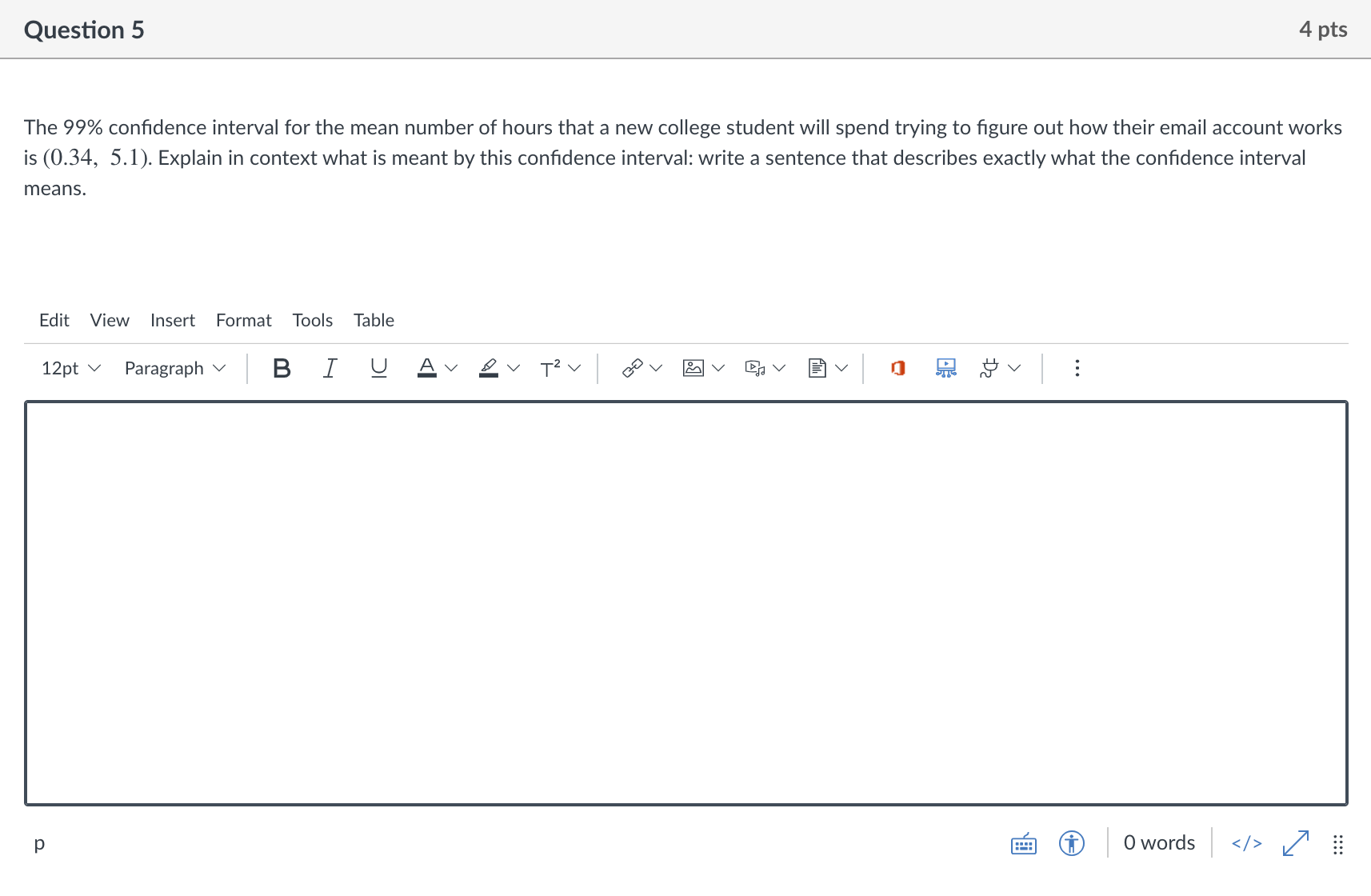
Task: Toggle bold formatting
Action: pyautogui.click(x=282, y=368)
